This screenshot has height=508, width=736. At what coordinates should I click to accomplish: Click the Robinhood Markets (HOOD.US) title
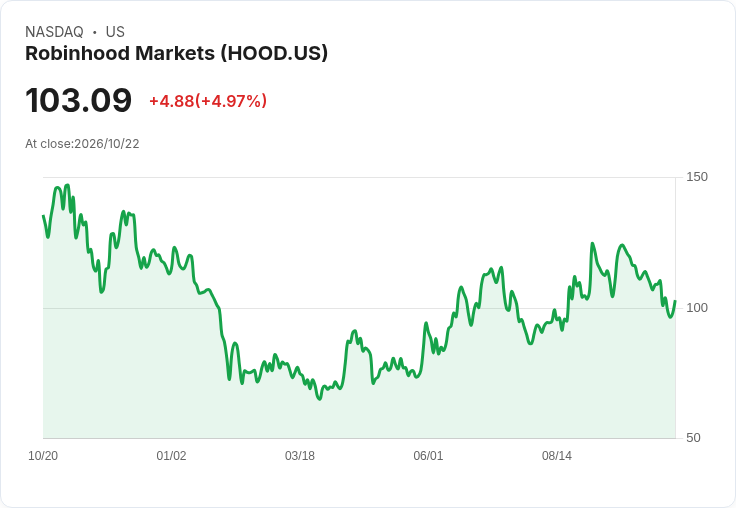tap(176, 54)
